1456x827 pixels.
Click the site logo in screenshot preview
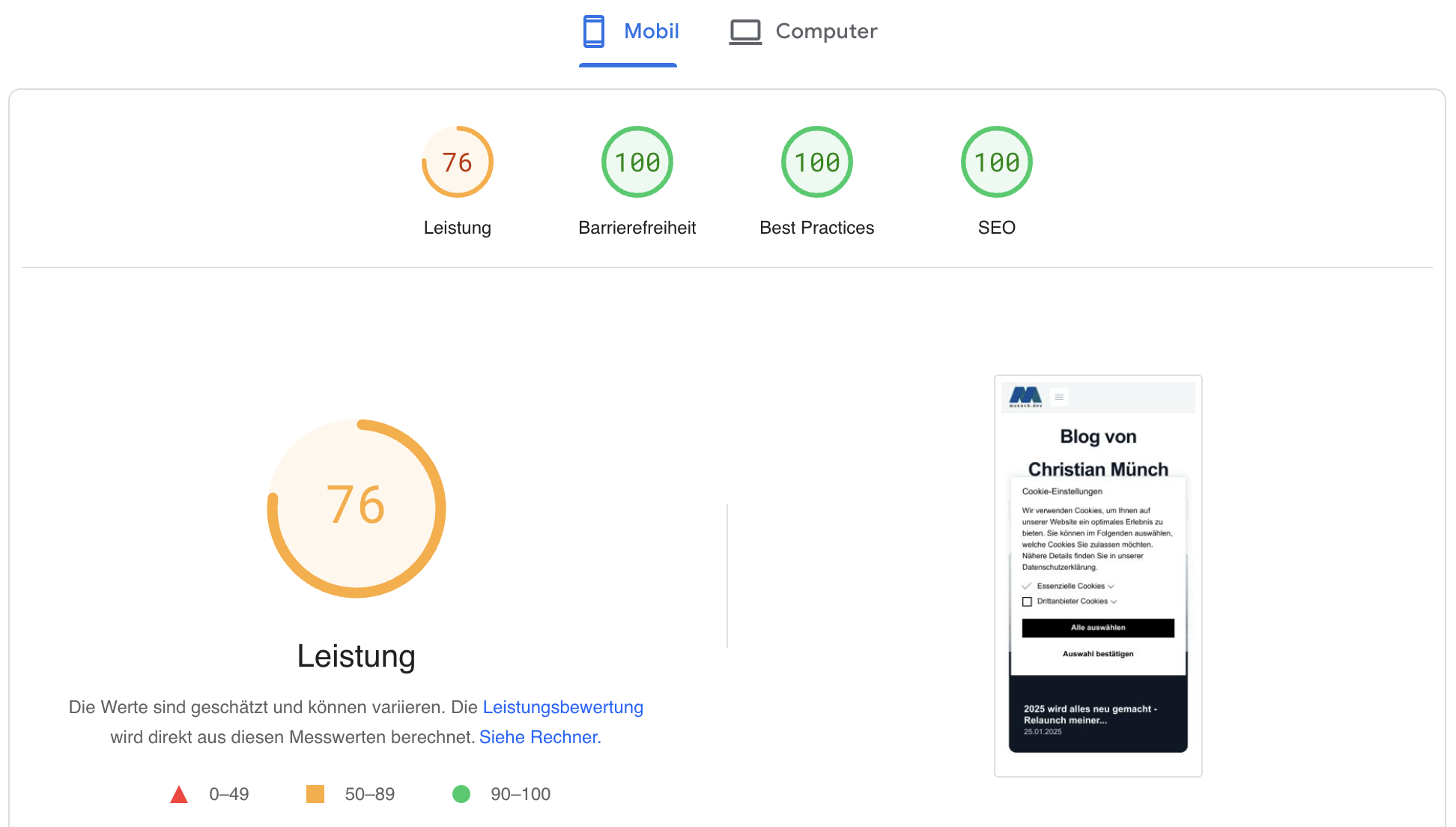(x=1025, y=397)
